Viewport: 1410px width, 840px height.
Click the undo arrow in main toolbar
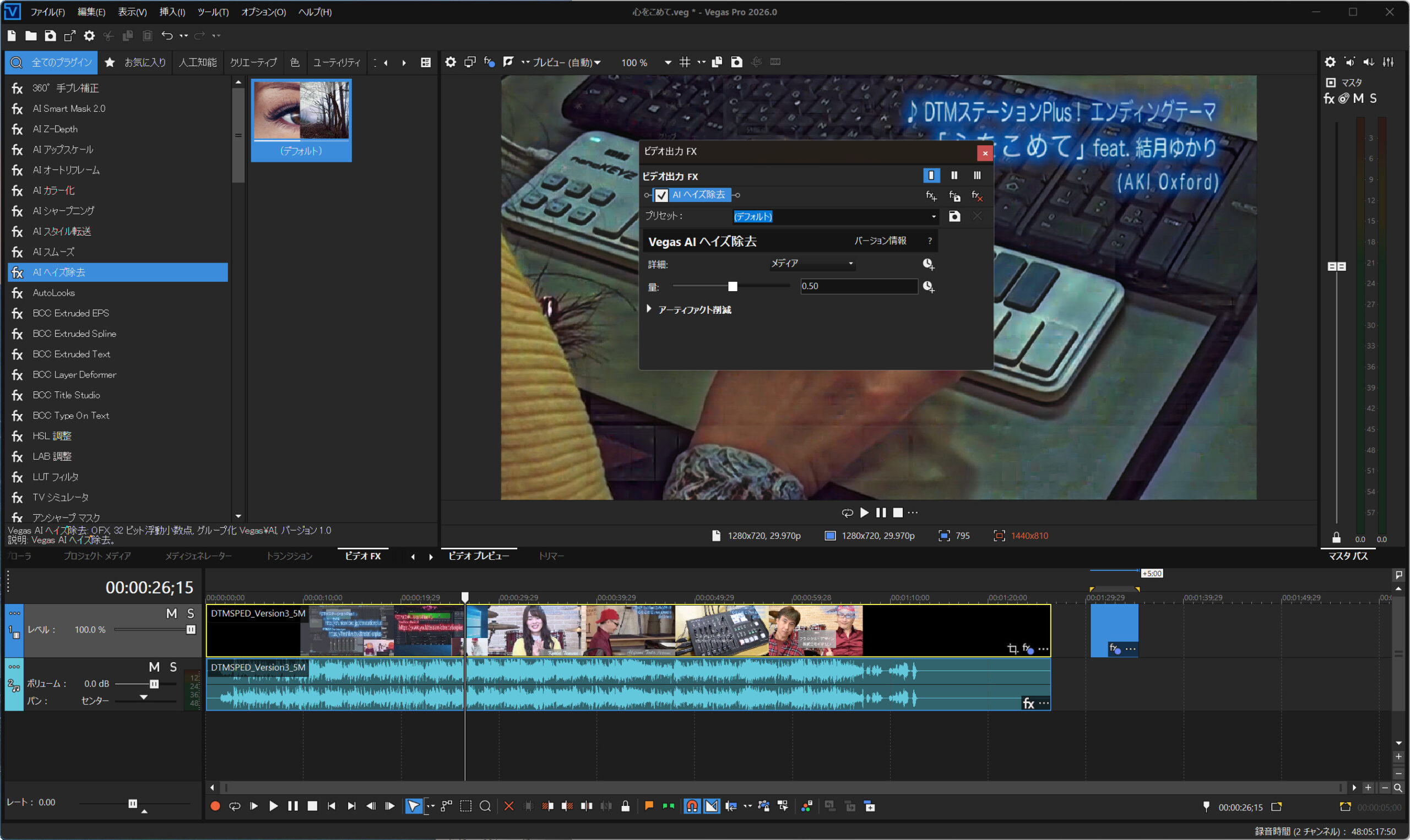[x=166, y=36]
